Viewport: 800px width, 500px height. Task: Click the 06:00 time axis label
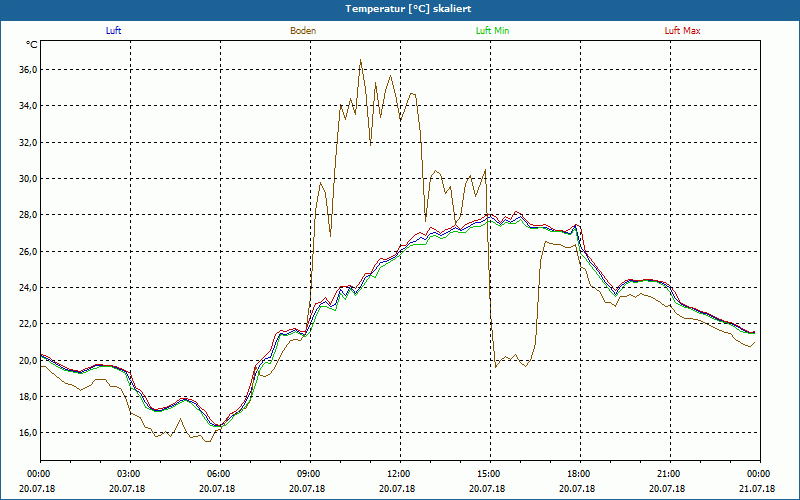coord(220,474)
